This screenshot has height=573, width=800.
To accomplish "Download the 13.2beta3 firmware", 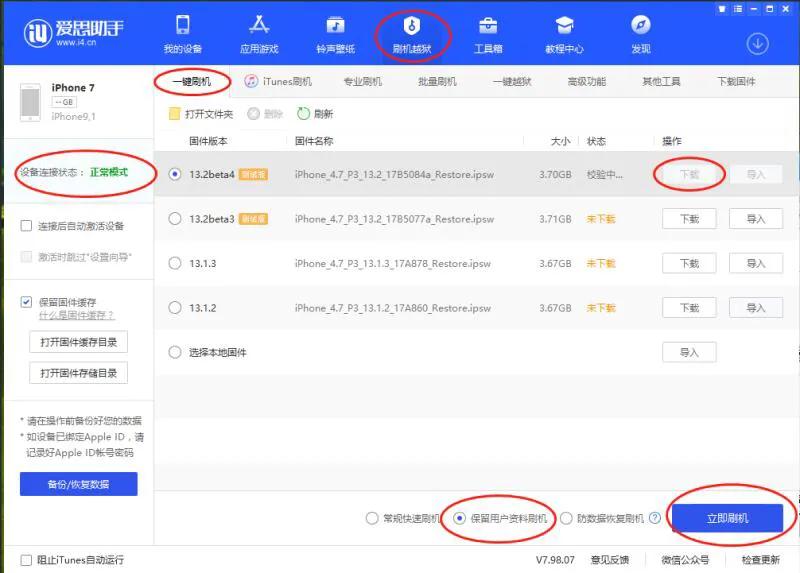I will [x=689, y=219].
